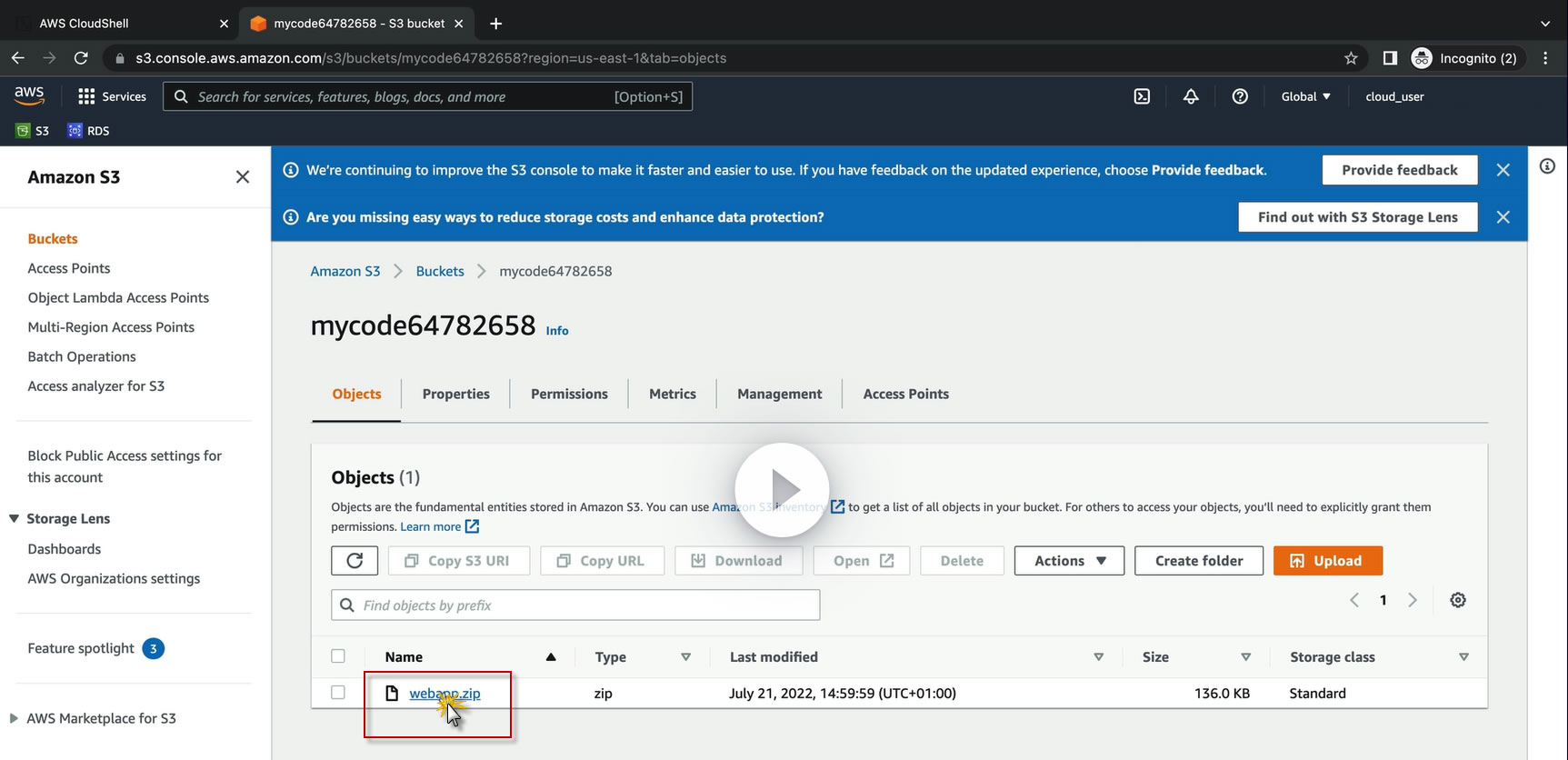Expand the Actions dropdown
1568x760 pixels.
[x=1069, y=561]
